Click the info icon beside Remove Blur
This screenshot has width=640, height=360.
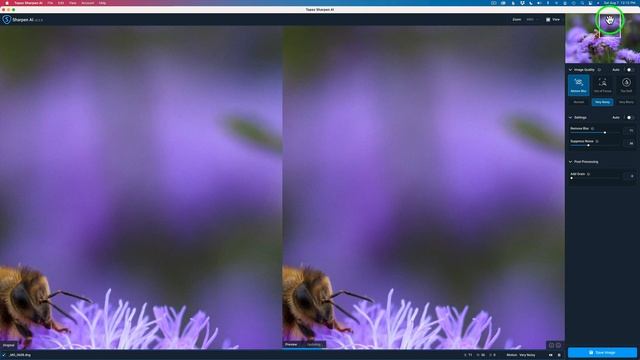[593, 129]
